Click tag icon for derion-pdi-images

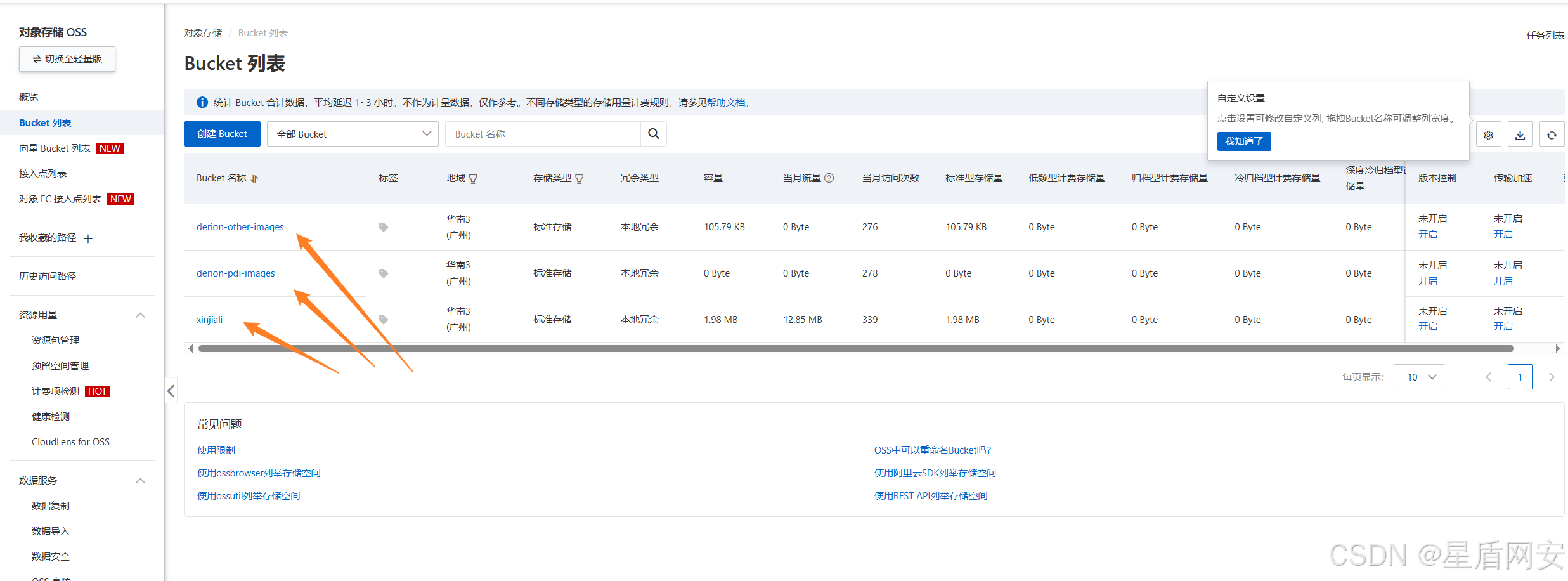(384, 273)
